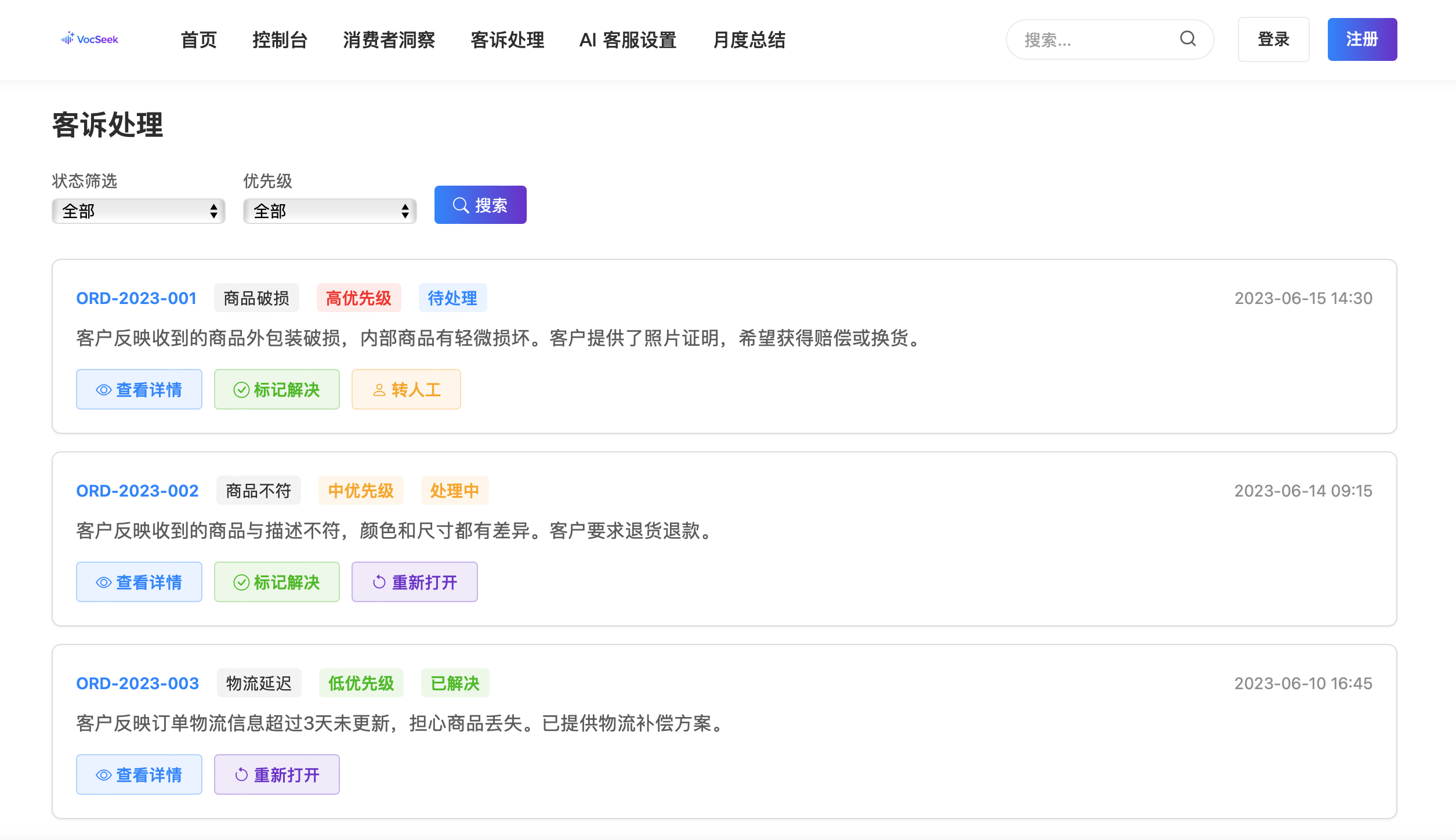The image size is (1456, 840).
Task: Click the refresh icon on ORD-2023-003 重新打开 button
Action: point(241,774)
